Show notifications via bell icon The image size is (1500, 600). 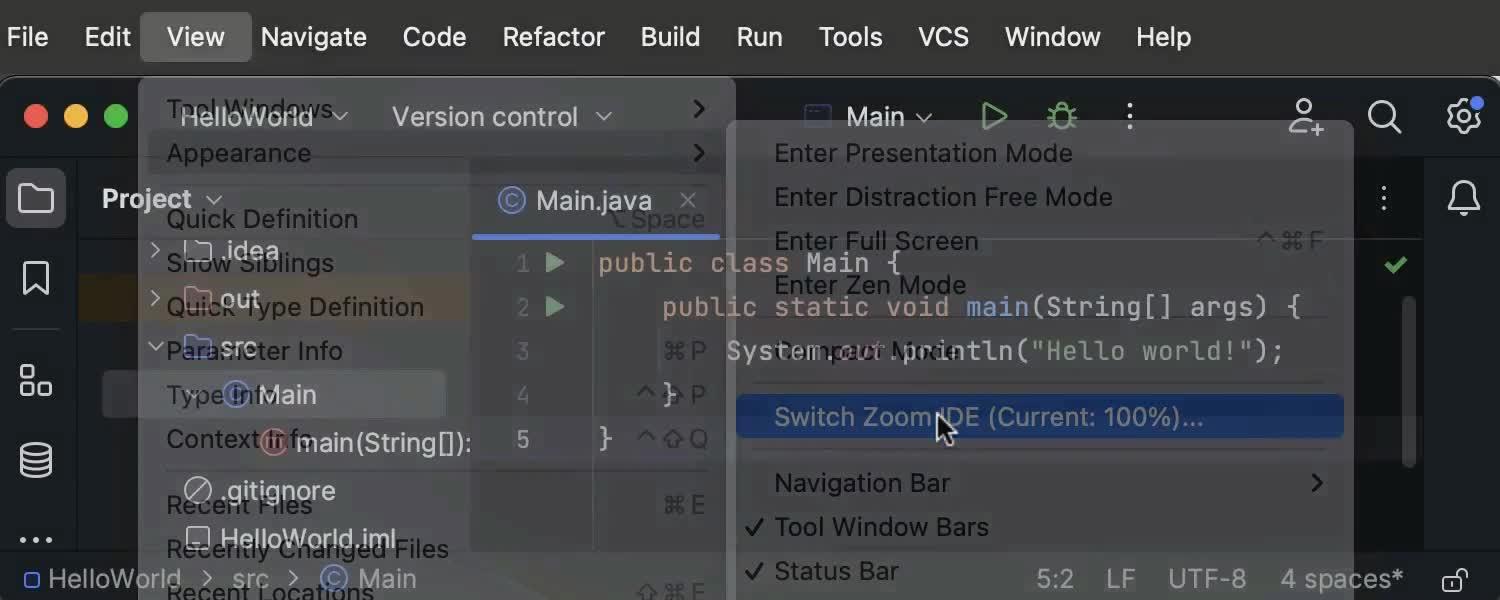click(1463, 198)
